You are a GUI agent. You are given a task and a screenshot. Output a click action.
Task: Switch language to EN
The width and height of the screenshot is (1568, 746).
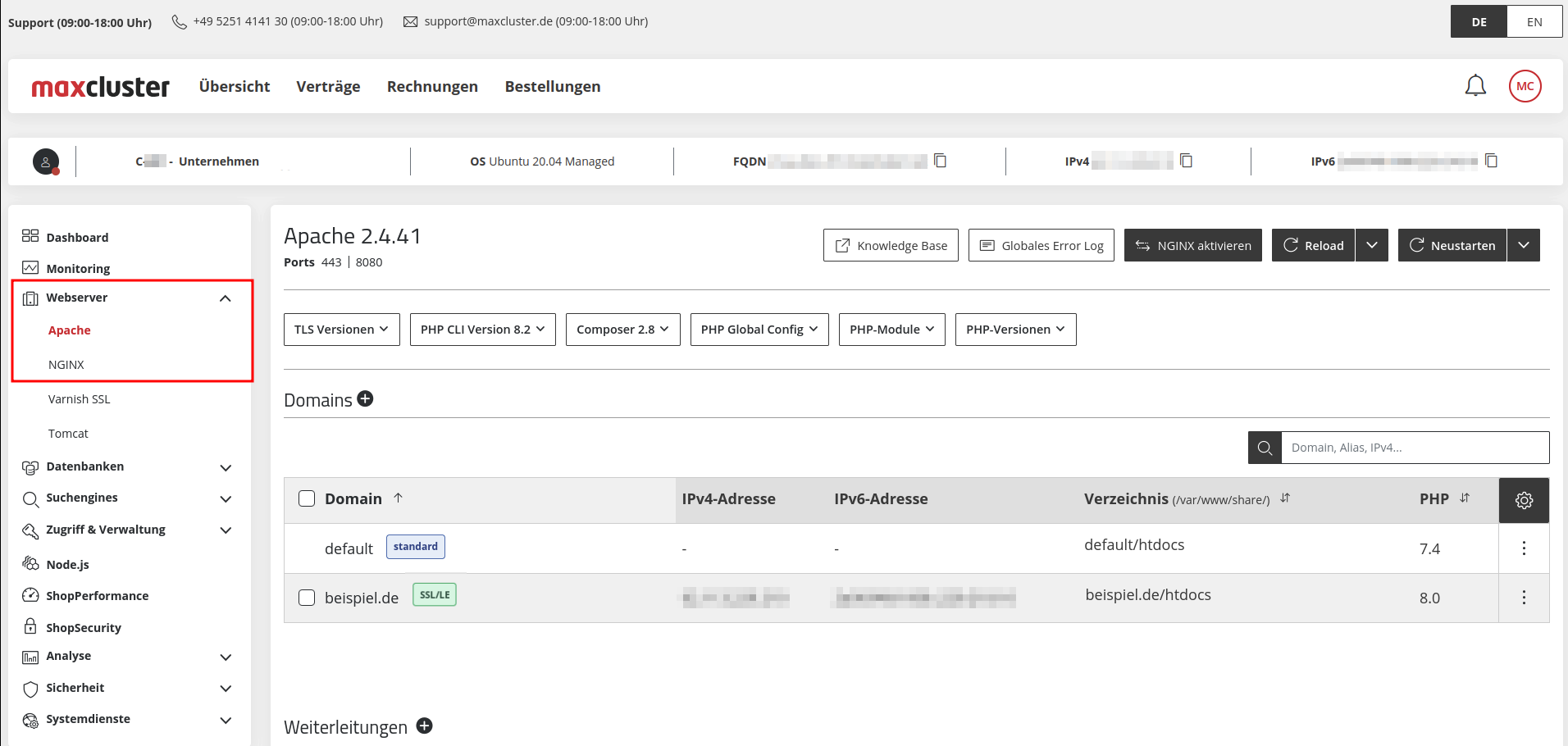pyautogui.click(x=1534, y=22)
